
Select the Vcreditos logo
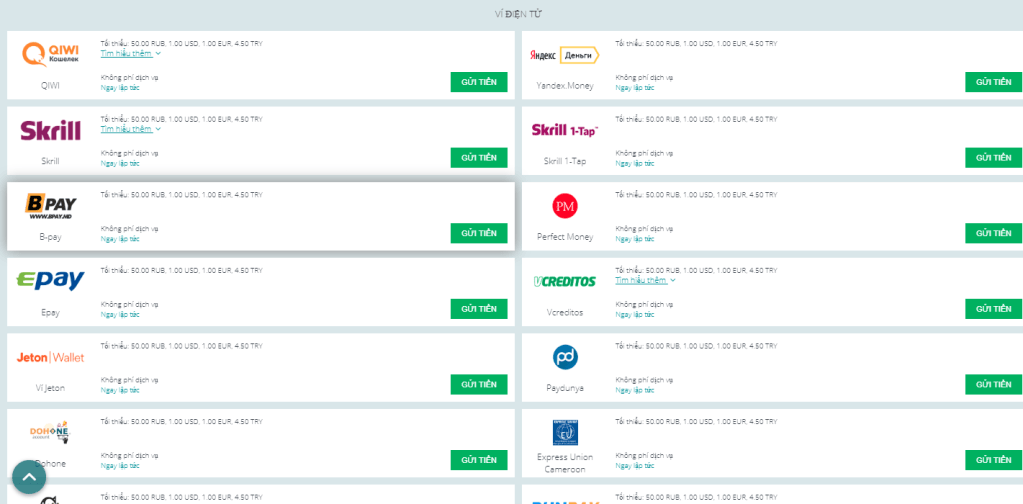(565, 281)
